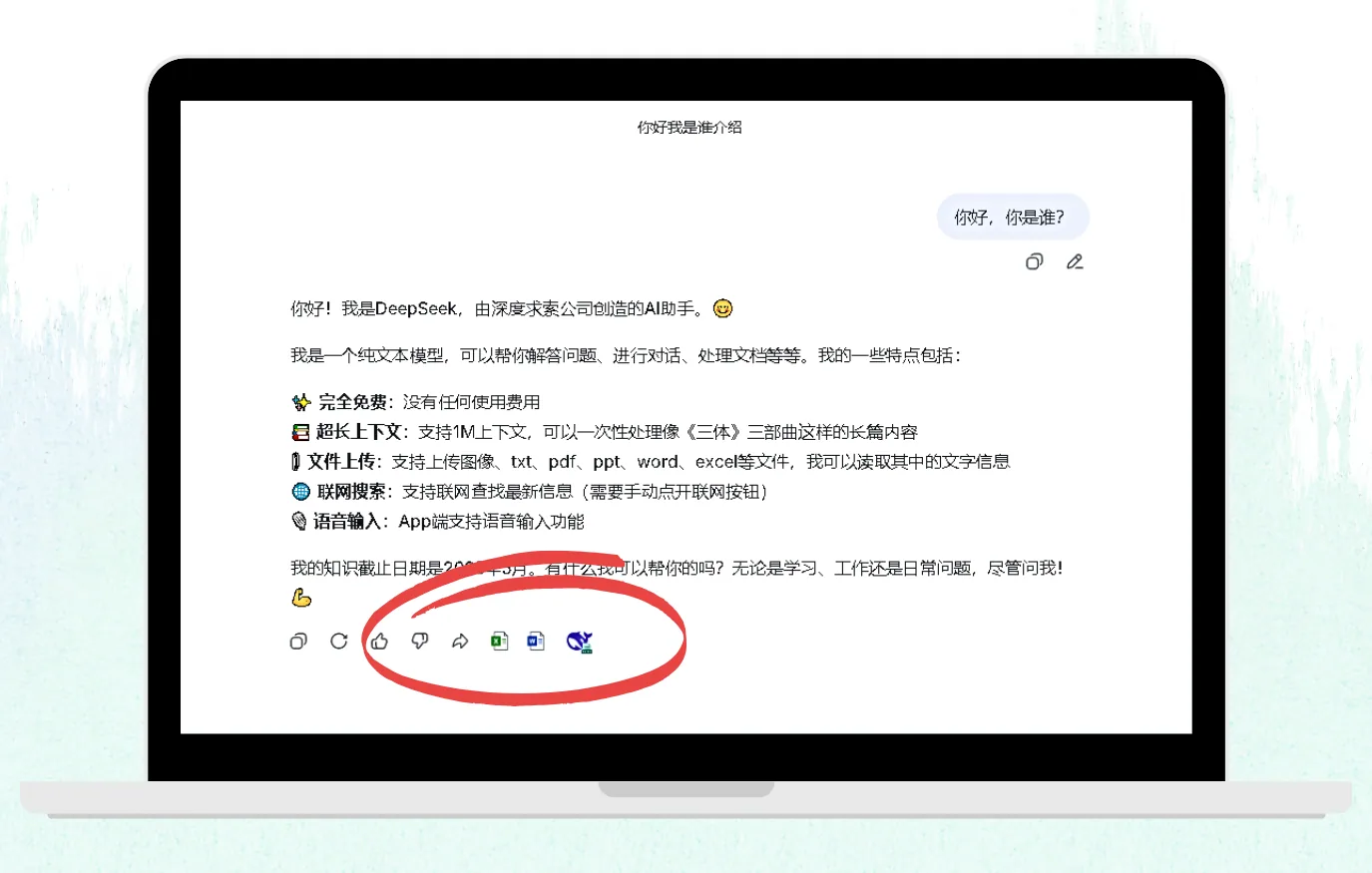The width and height of the screenshot is (1372, 873).
Task: Export the response with the Excel icon
Action: [500, 642]
